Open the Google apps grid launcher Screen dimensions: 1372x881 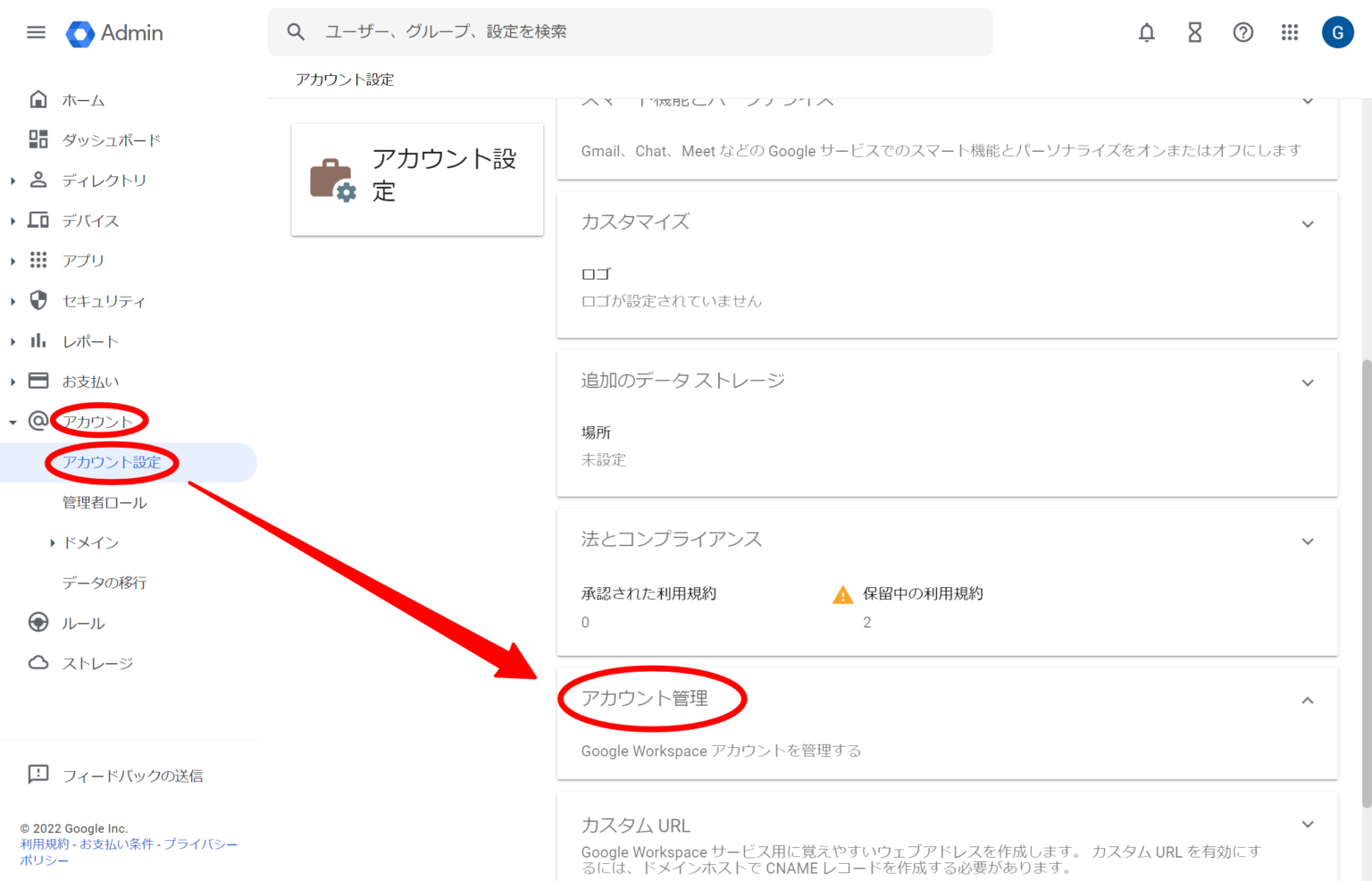1289,33
